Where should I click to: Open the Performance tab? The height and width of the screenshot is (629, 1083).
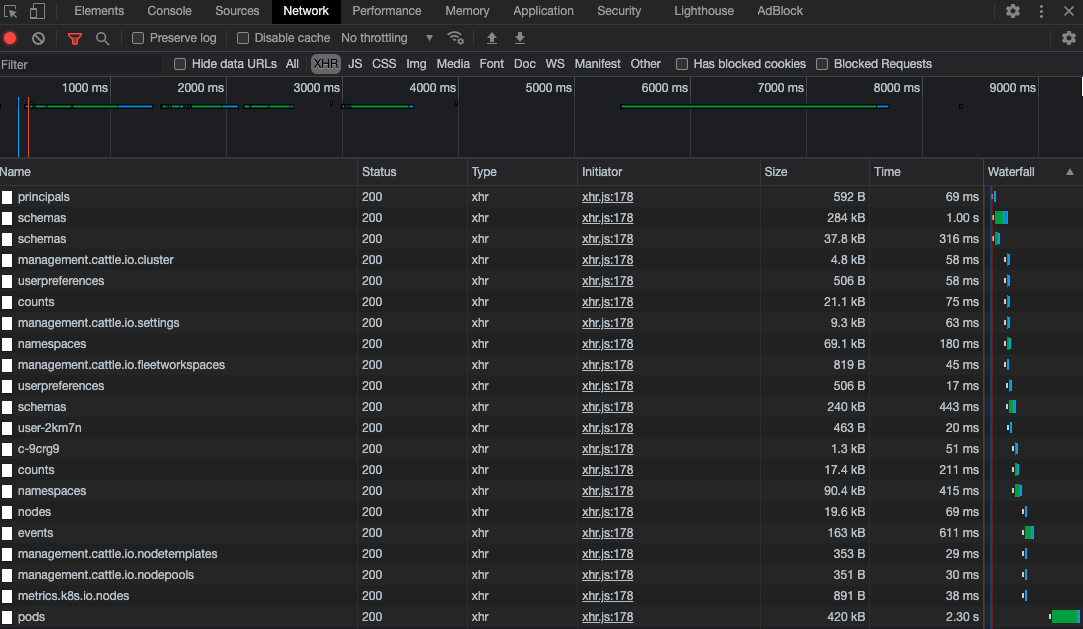point(387,11)
